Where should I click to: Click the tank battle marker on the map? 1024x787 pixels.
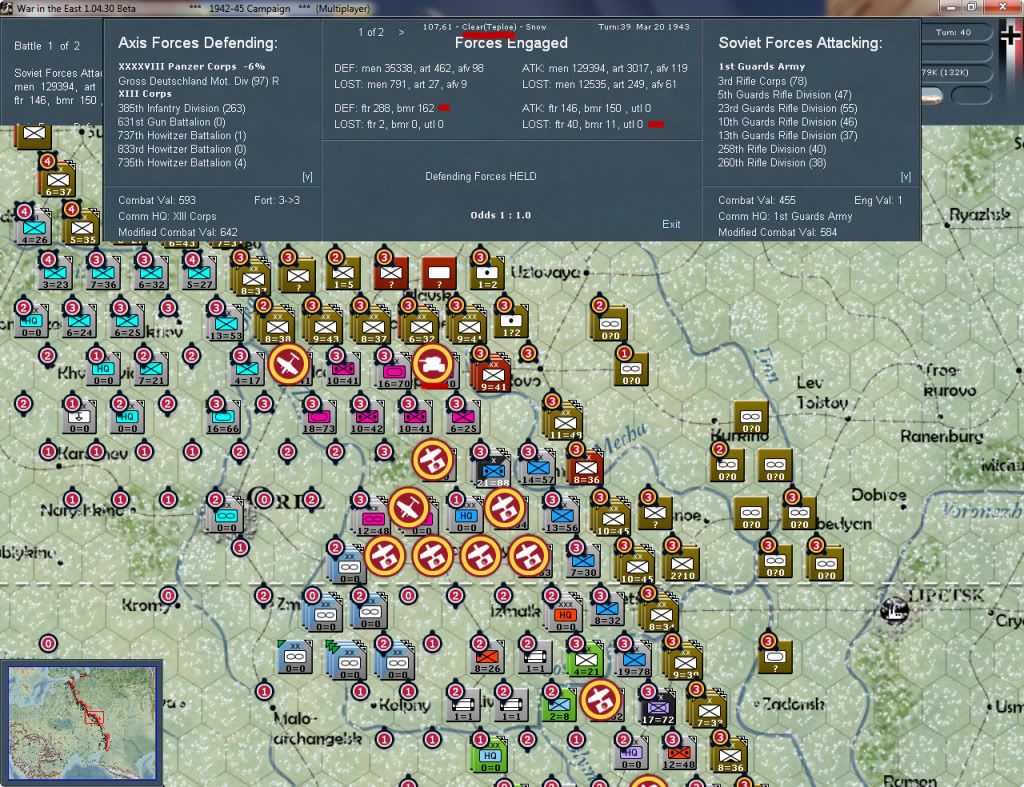(x=432, y=365)
